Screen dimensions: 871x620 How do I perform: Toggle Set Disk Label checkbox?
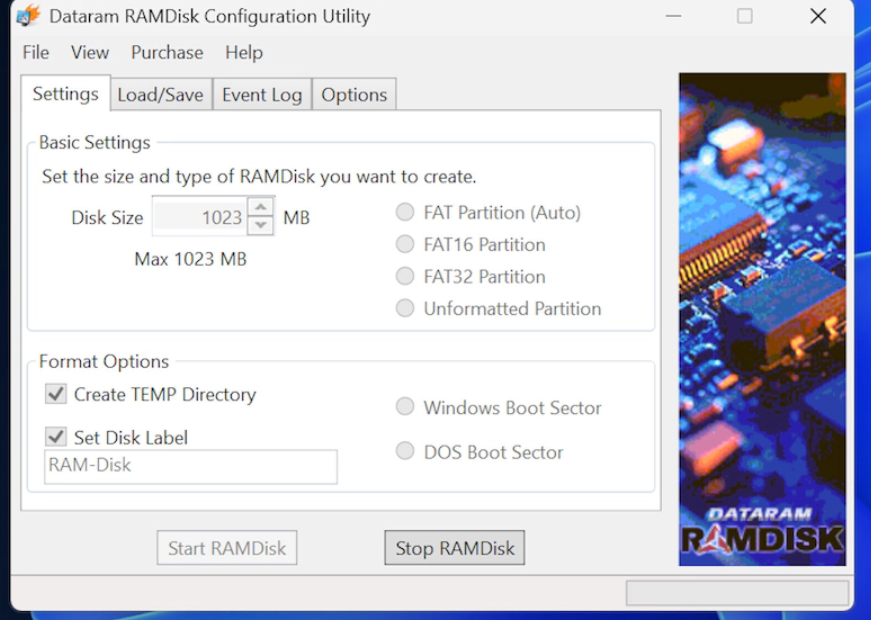coord(56,437)
